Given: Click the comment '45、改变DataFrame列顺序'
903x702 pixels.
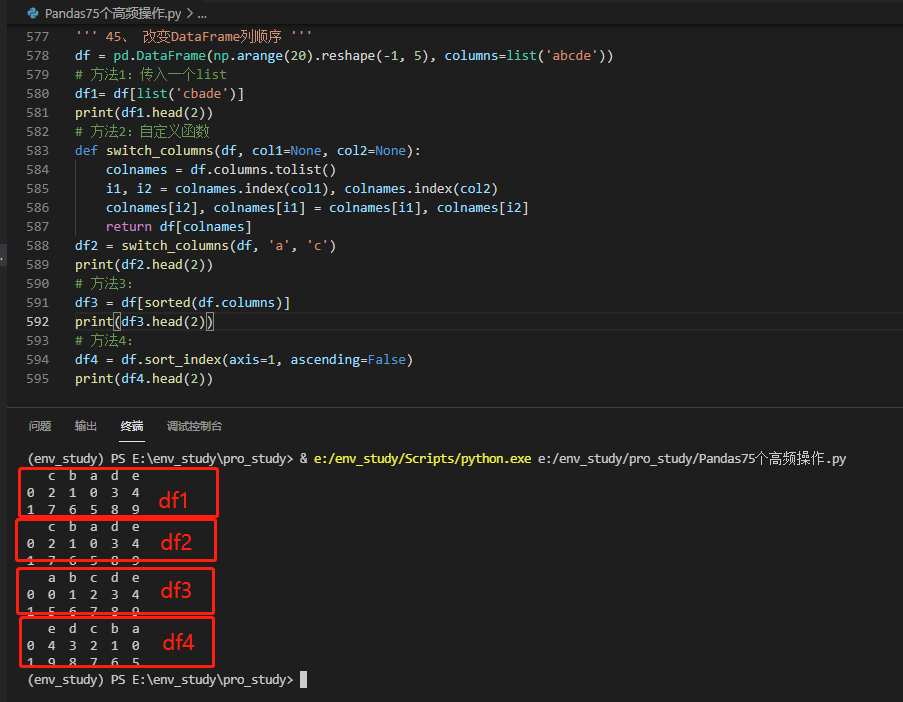Looking at the screenshot, I should coord(194,36).
